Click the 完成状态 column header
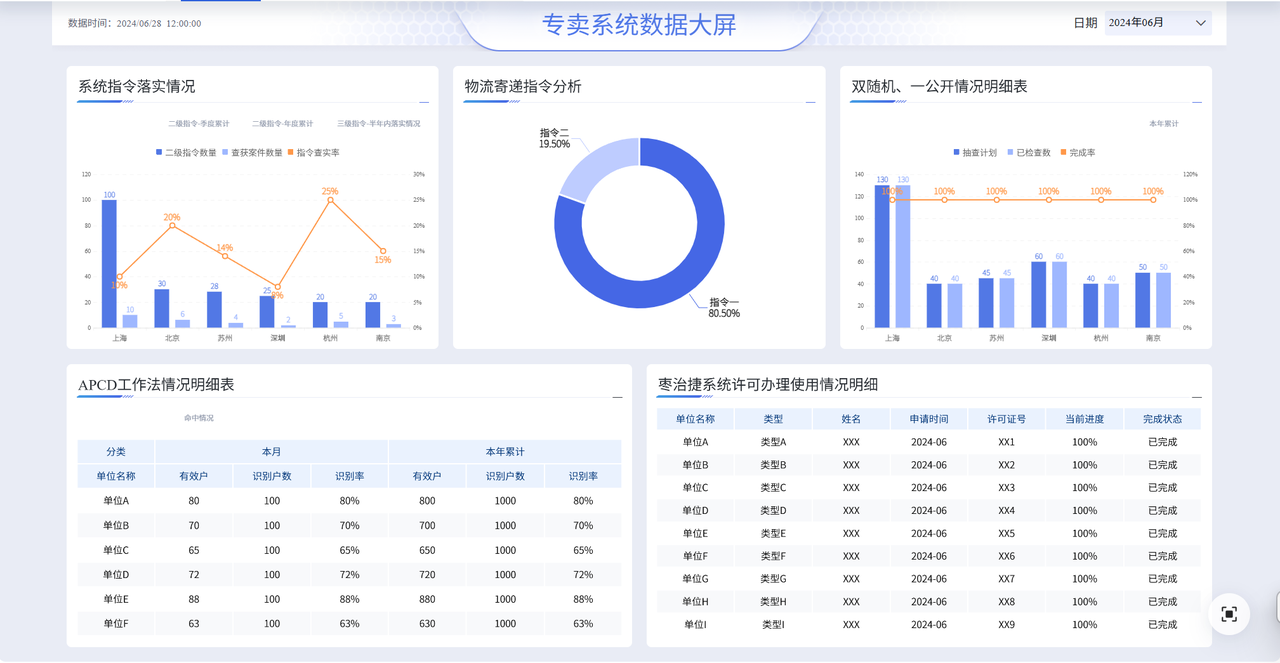The image size is (1280, 663). pyautogui.click(x=1163, y=419)
